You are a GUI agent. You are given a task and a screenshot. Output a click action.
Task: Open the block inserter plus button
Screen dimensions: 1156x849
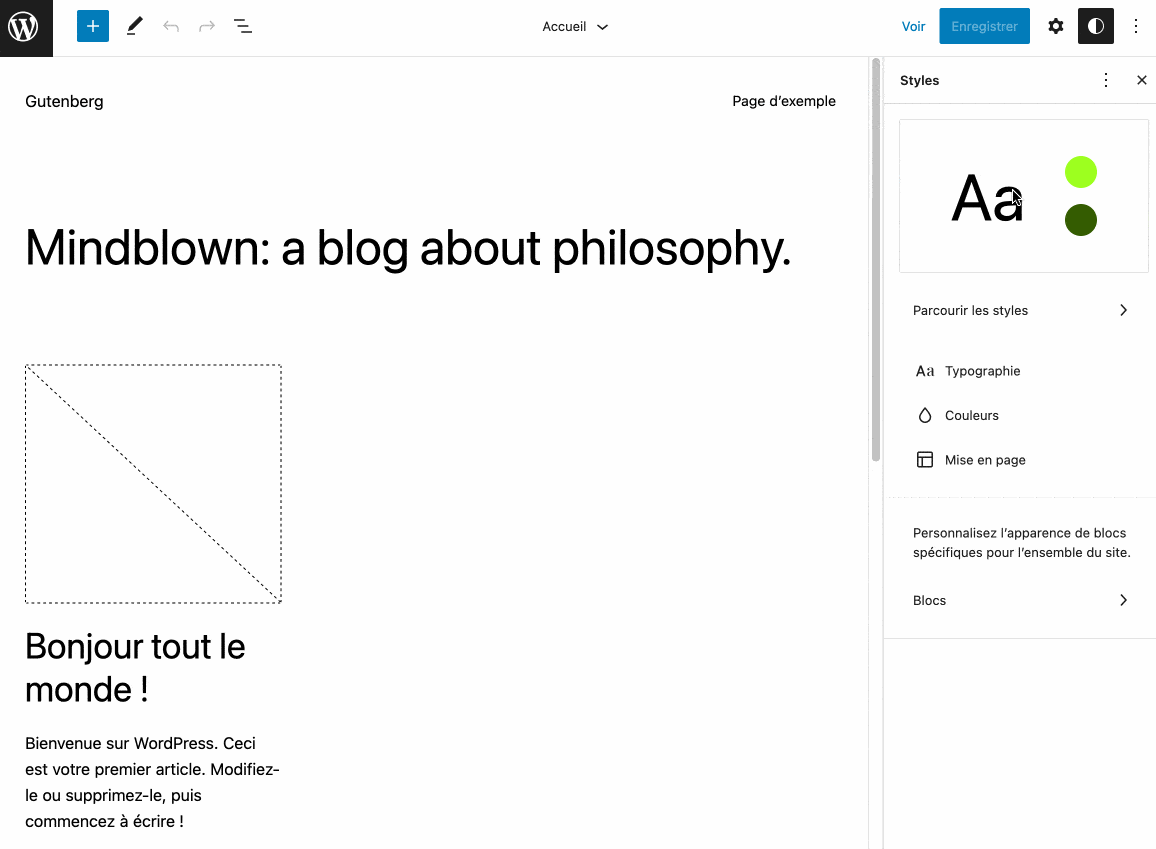(93, 27)
